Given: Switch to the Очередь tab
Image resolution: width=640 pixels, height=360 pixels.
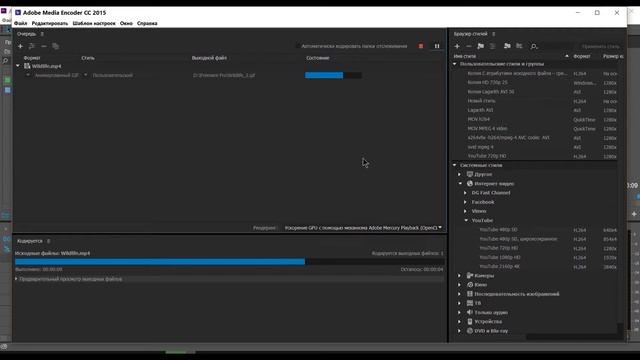Looking at the screenshot, I should (27, 34).
